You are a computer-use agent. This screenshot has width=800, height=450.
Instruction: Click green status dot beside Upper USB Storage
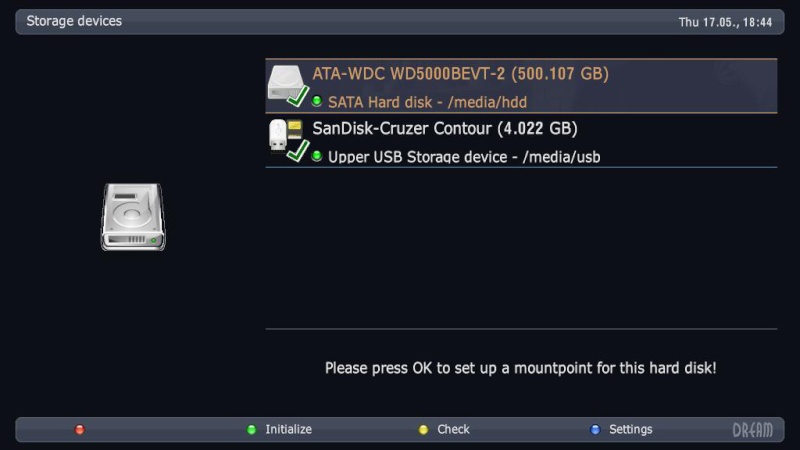pos(317,156)
